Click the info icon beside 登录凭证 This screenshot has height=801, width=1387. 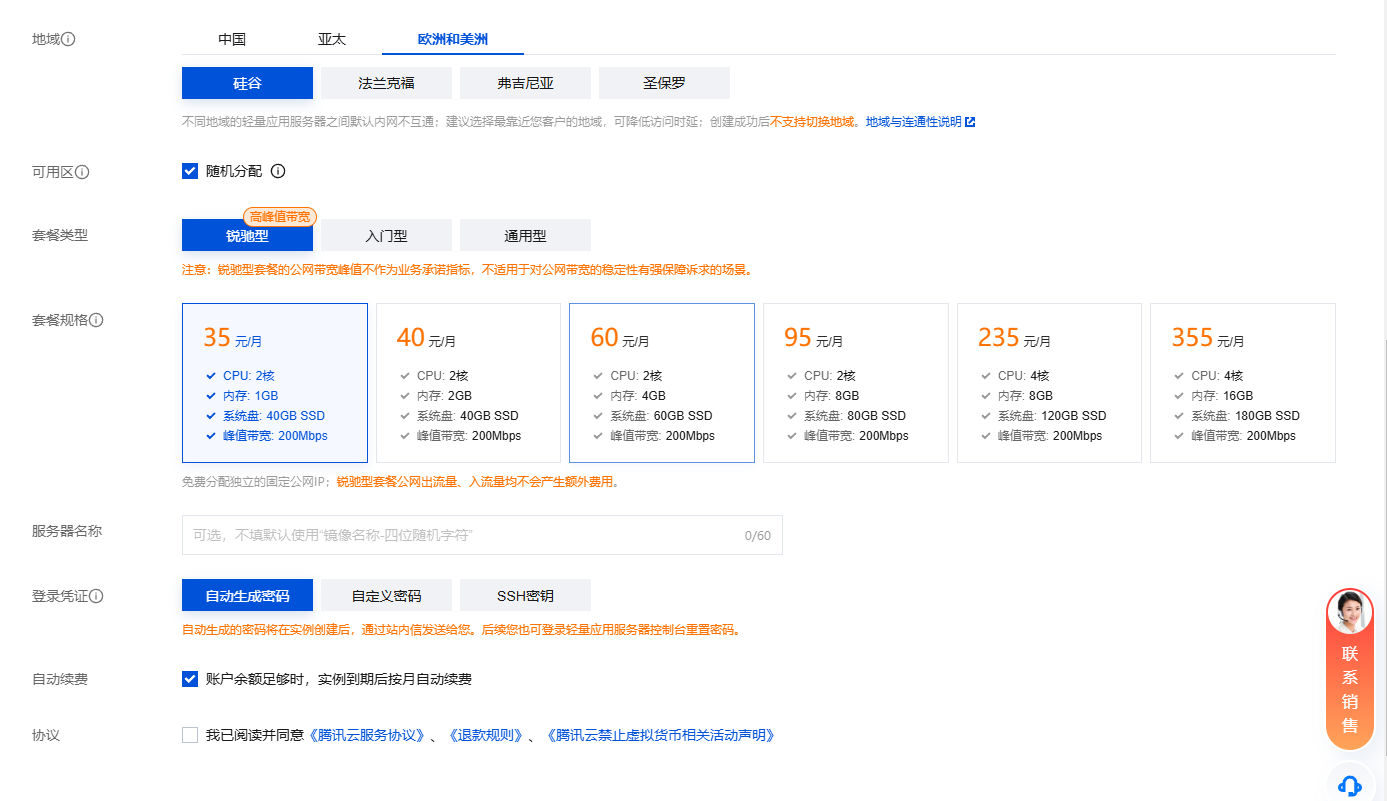click(x=96, y=596)
